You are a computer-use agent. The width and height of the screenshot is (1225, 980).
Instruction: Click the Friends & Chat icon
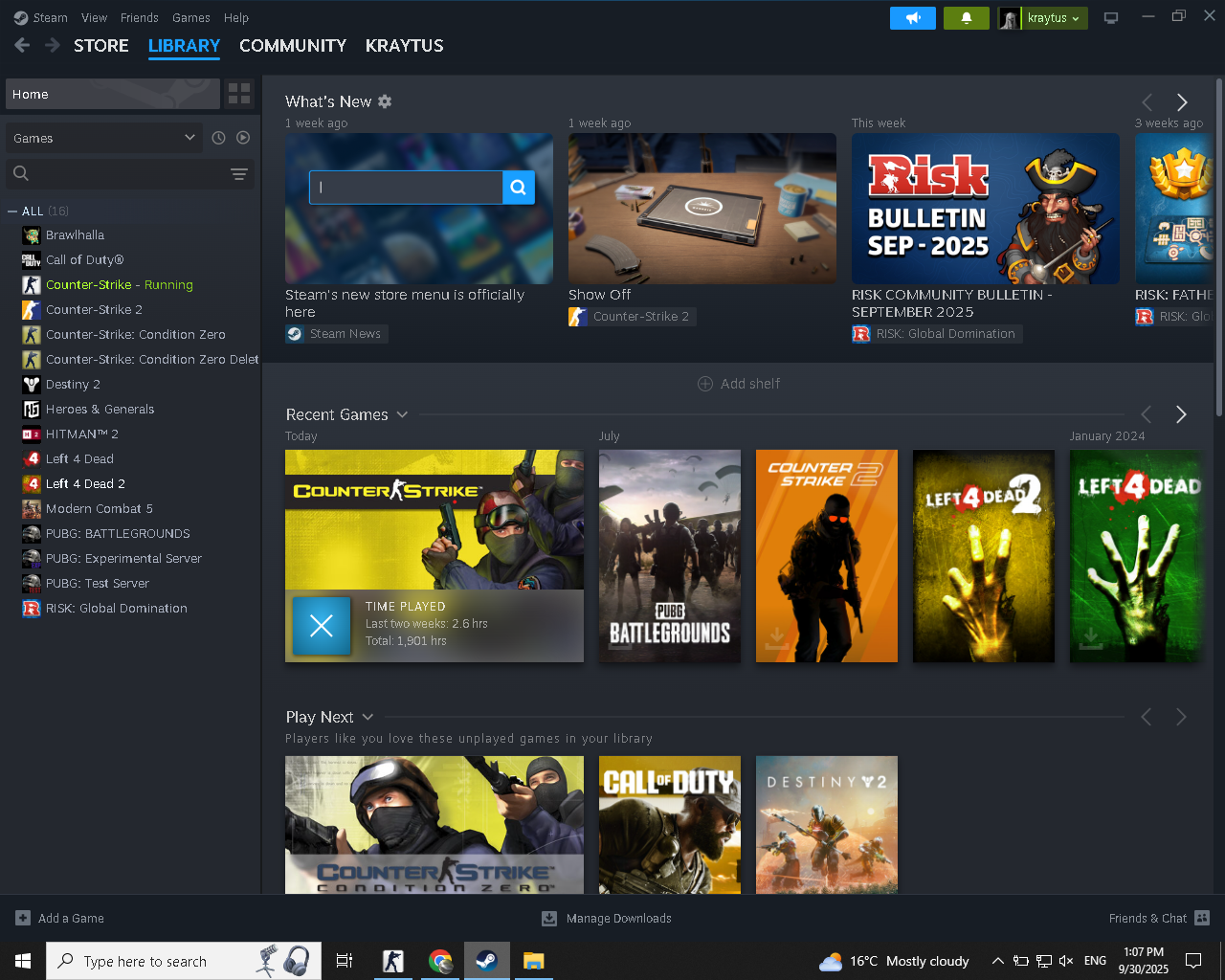coord(1202,918)
